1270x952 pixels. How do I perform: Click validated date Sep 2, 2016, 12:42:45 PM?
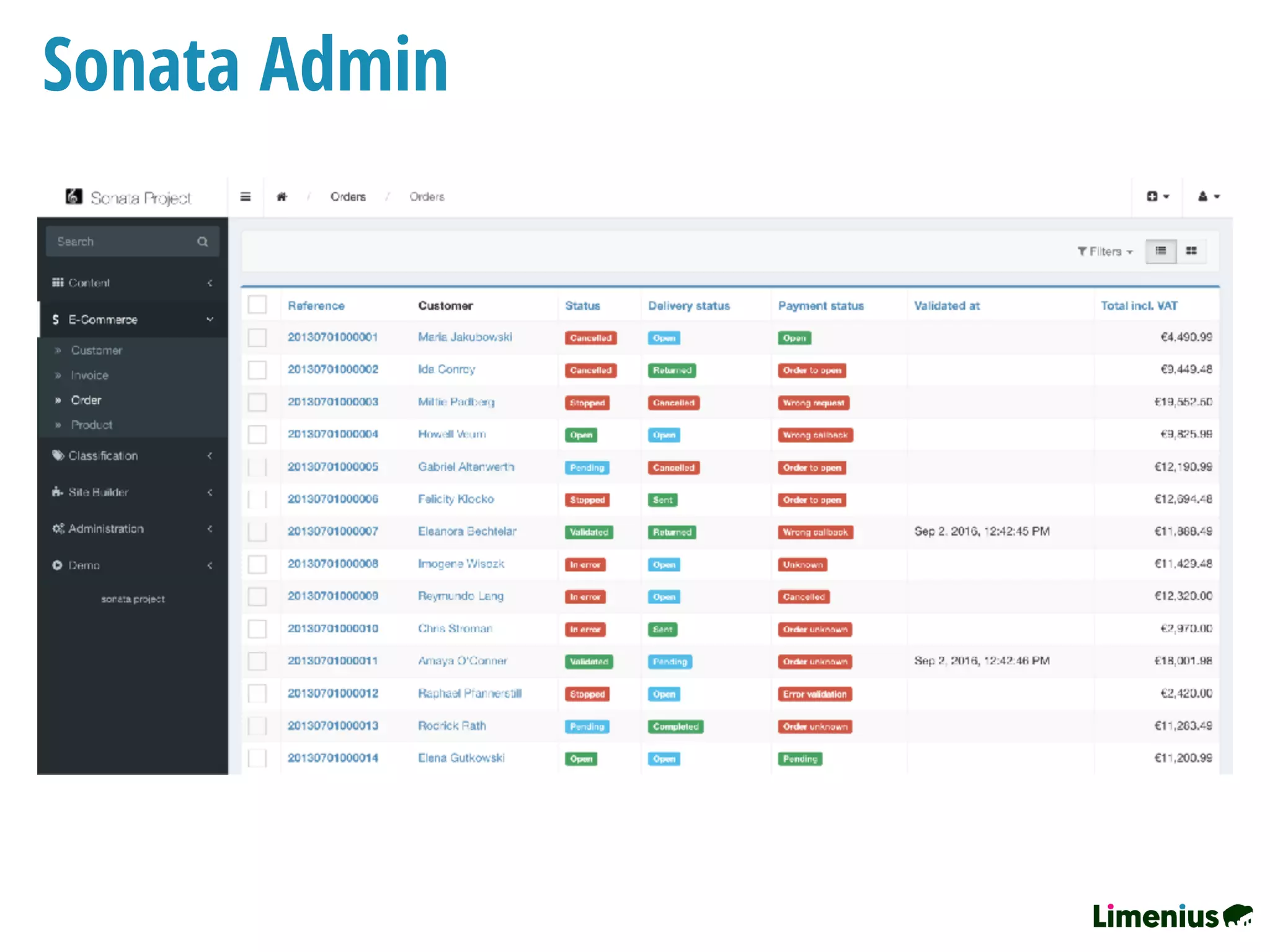[982, 531]
